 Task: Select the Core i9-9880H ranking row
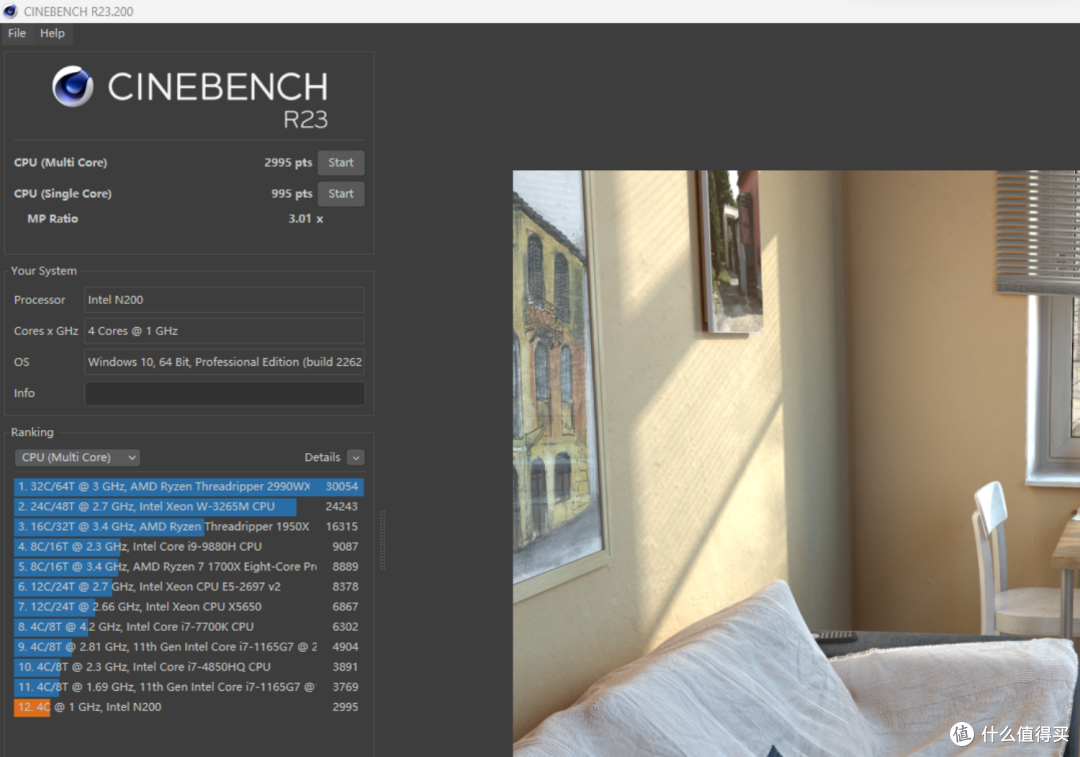point(189,546)
